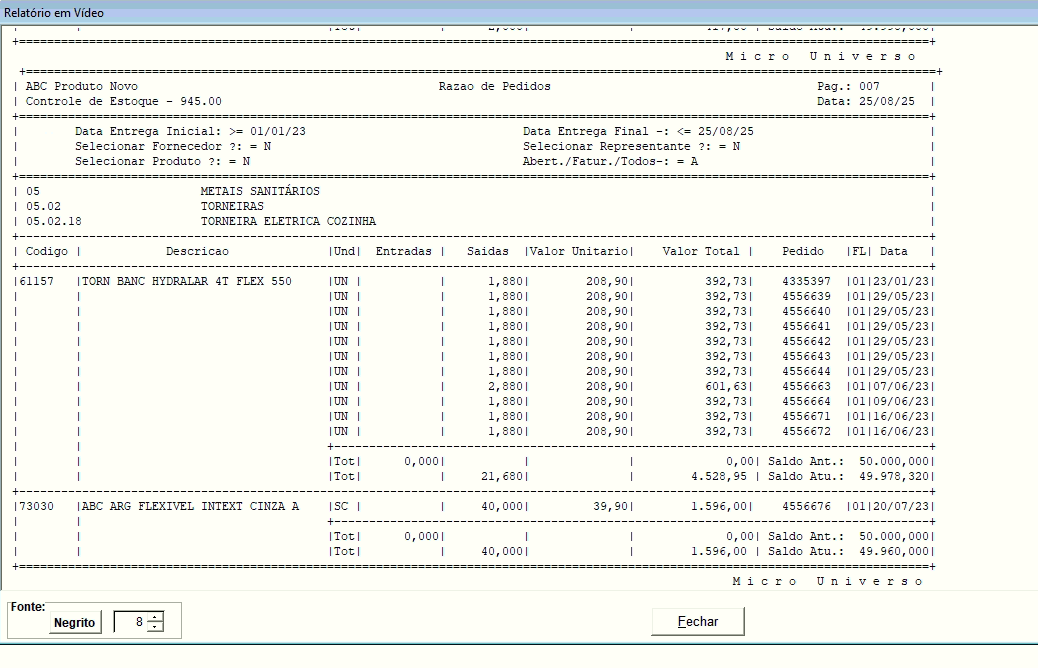Viewport: 1038px width, 668px height.
Task: Click date 20/07/23
Action: [x=901, y=506]
